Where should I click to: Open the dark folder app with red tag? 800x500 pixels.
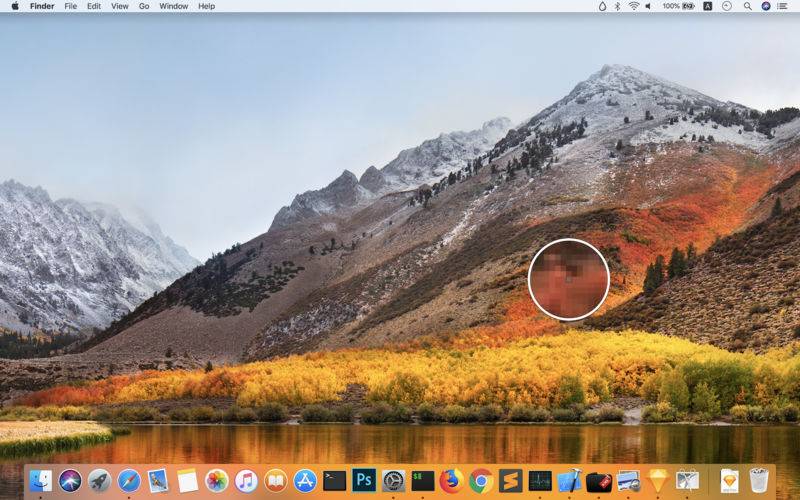(599, 482)
